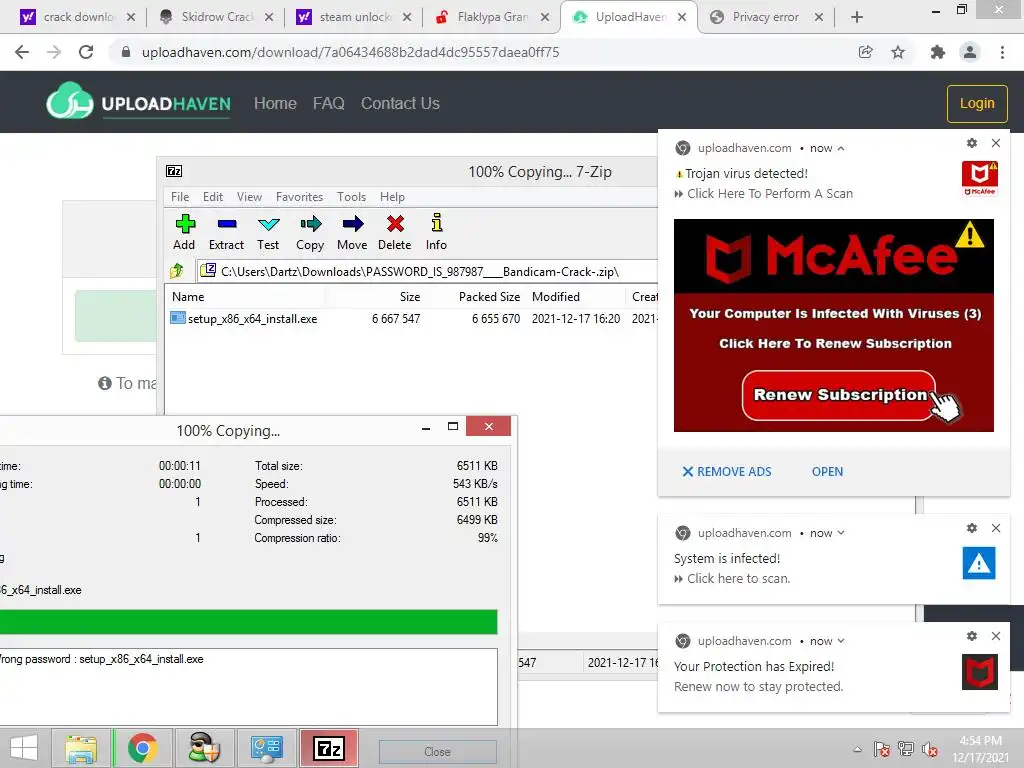Open File menu in 7-Zip
The width and height of the screenshot is (1024, 768).
[180, 197]
